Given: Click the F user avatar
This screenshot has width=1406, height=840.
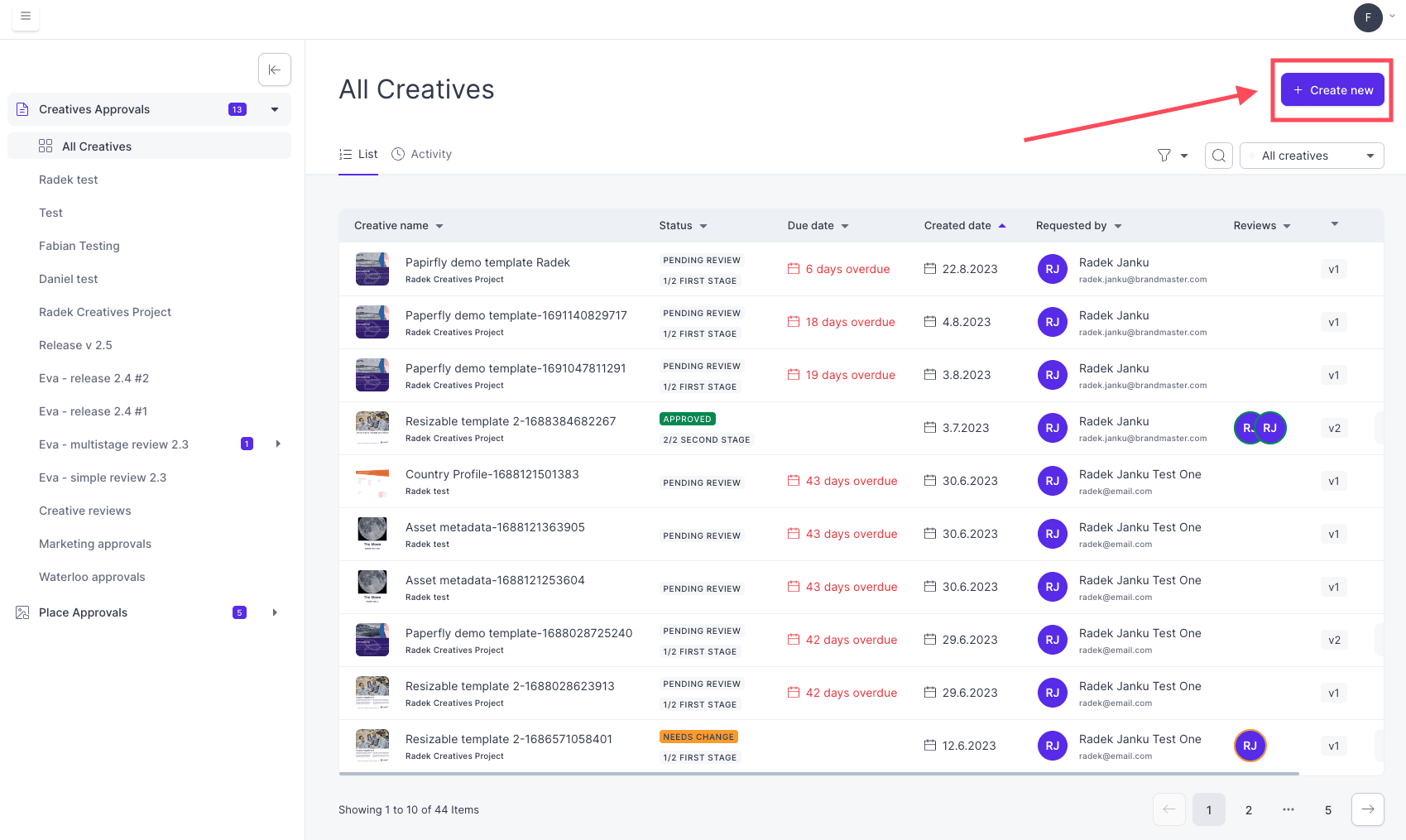Looking at the screenshot, I should [x=1368, y=17].
